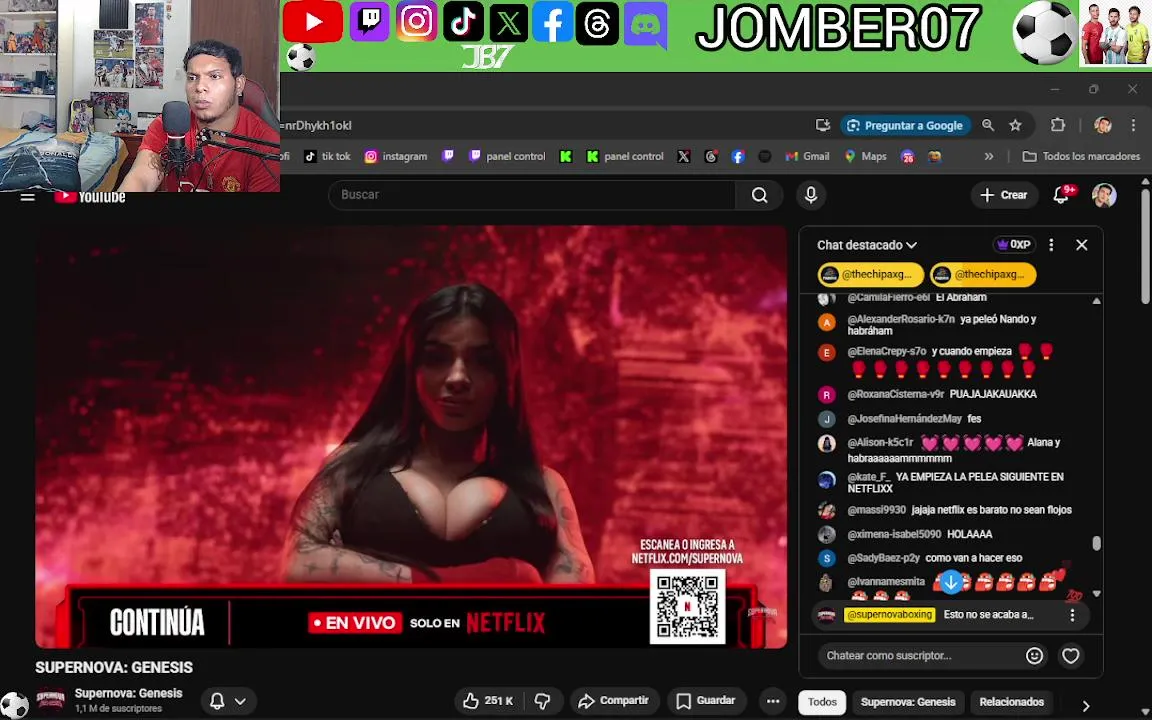This screenshot has width=1152, height=720.
Task: Start voice search with the microphone icon
Action: click(811, 195)
